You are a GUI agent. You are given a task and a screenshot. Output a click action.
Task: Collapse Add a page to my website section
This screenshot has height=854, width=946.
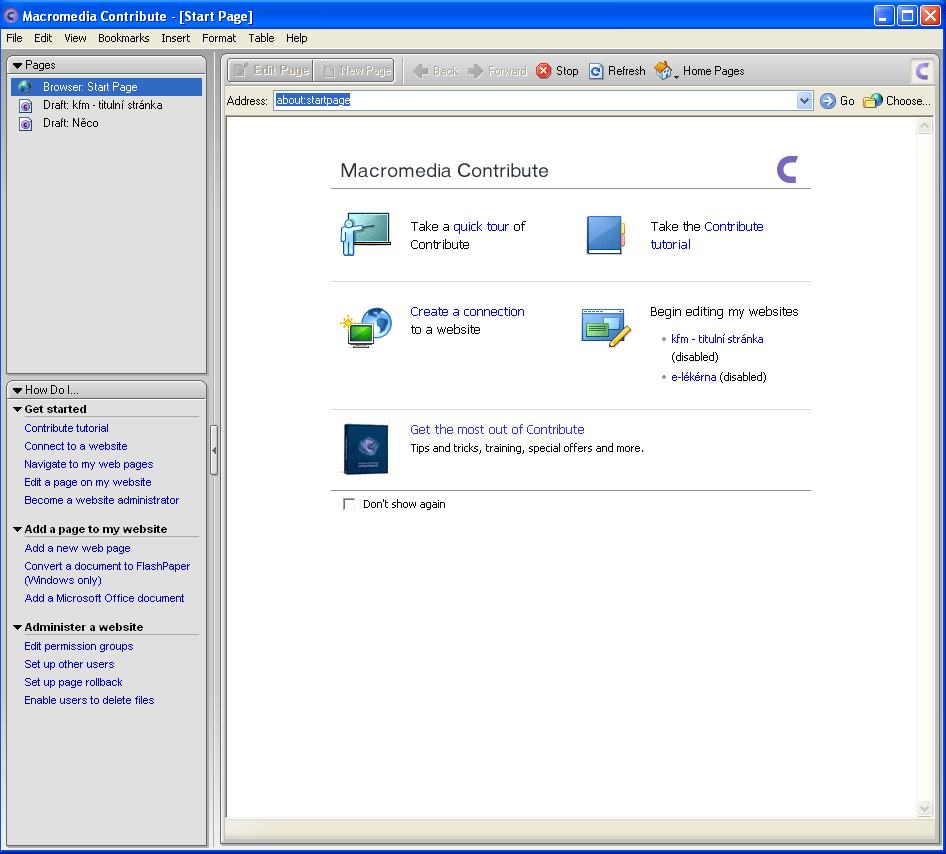coord(17,529)
